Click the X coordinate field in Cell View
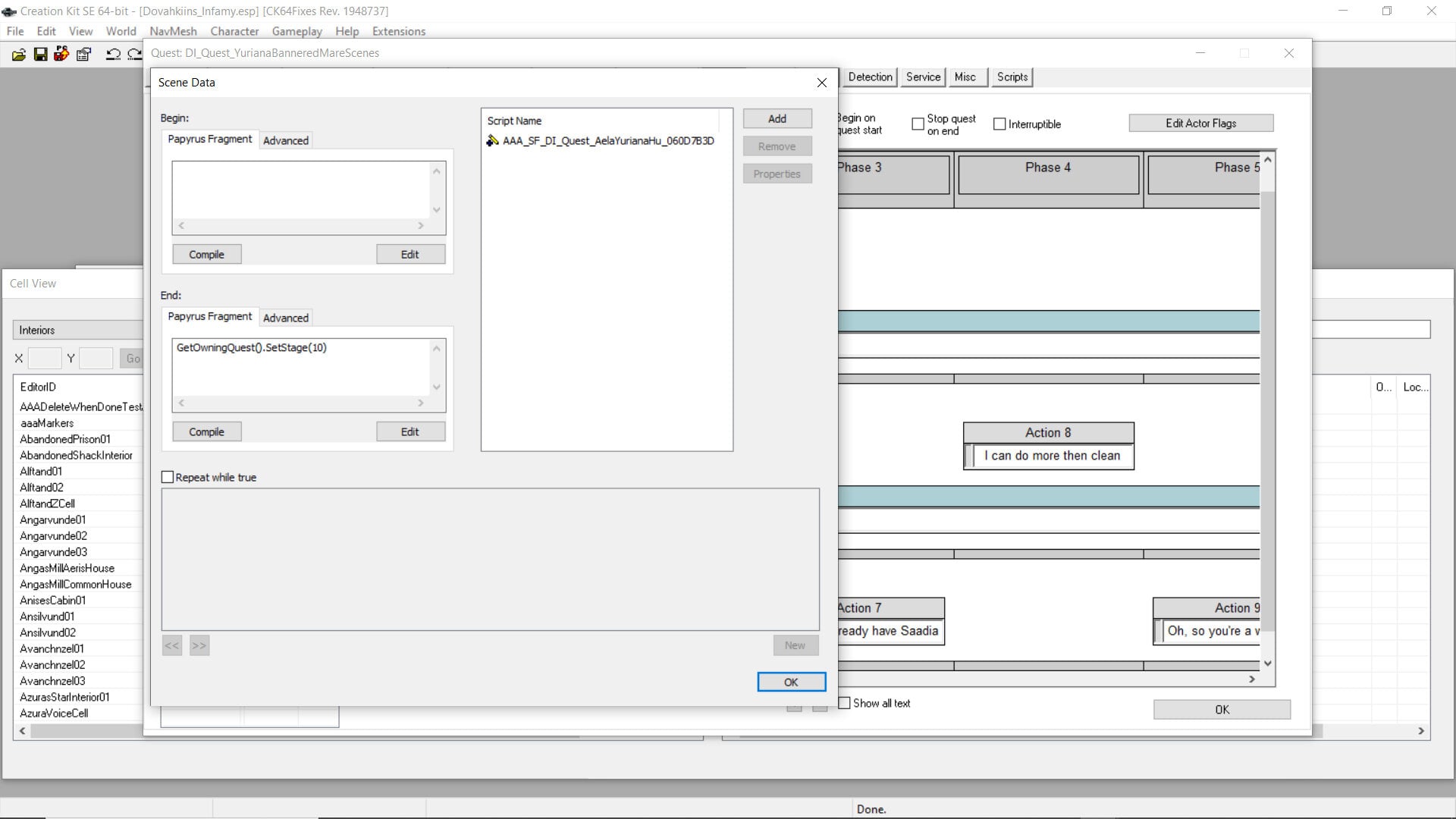Viewport: 1456px width, 819px height. click(x=44, y=358)
